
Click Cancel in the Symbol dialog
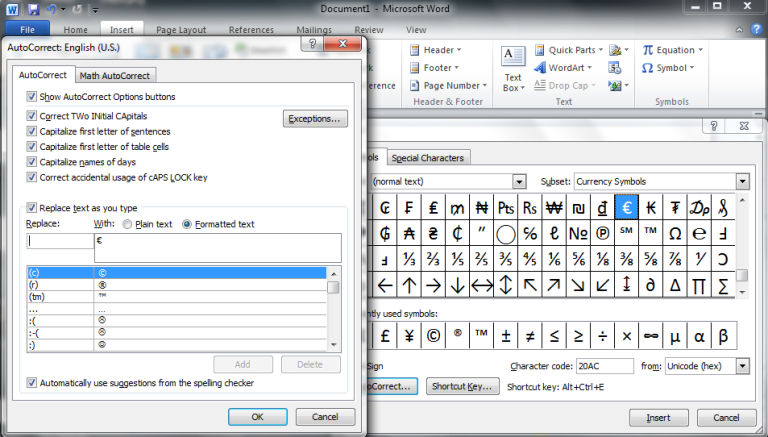coord(726,417)
